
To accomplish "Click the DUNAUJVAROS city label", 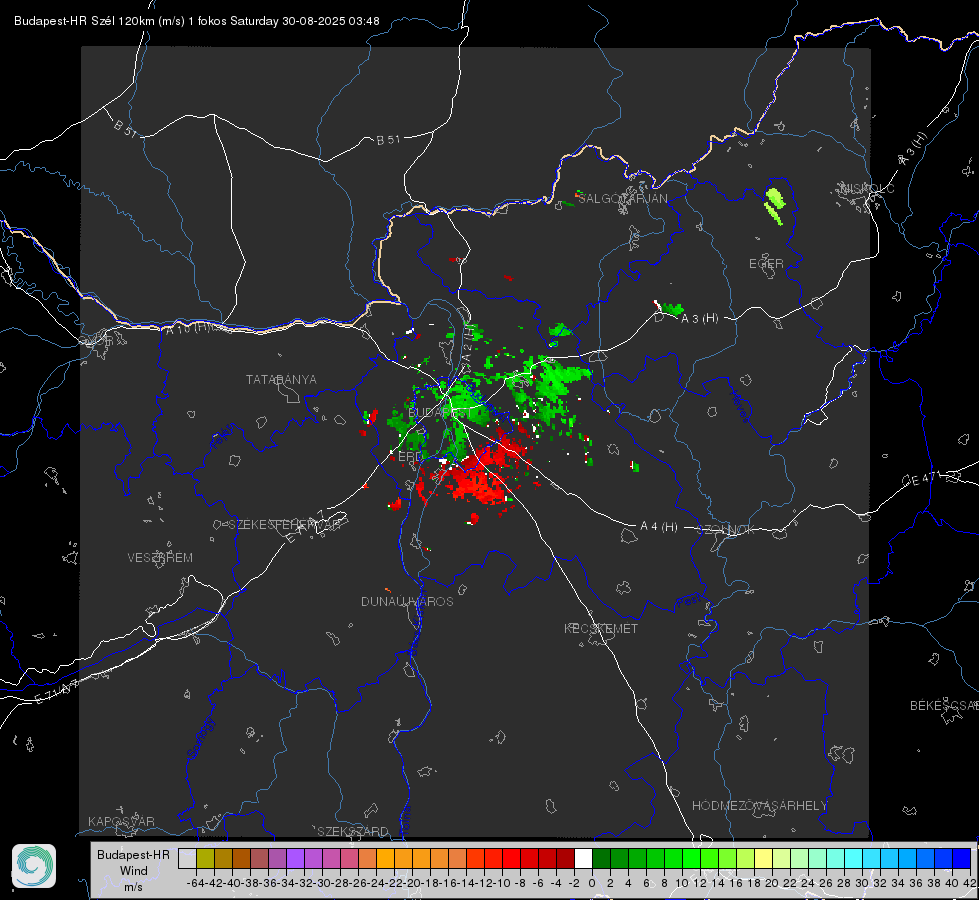I will [x=407, y=601].
